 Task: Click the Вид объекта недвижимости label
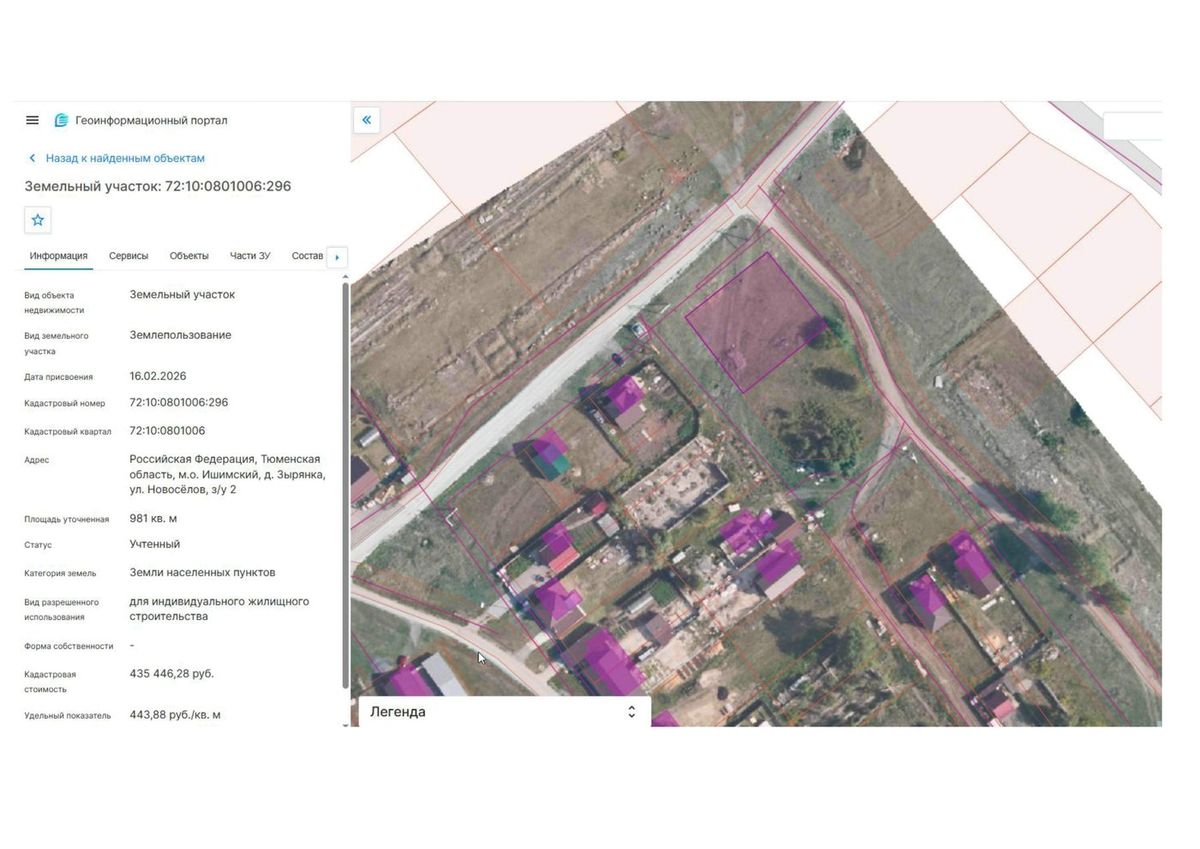(x=54, y=302)
